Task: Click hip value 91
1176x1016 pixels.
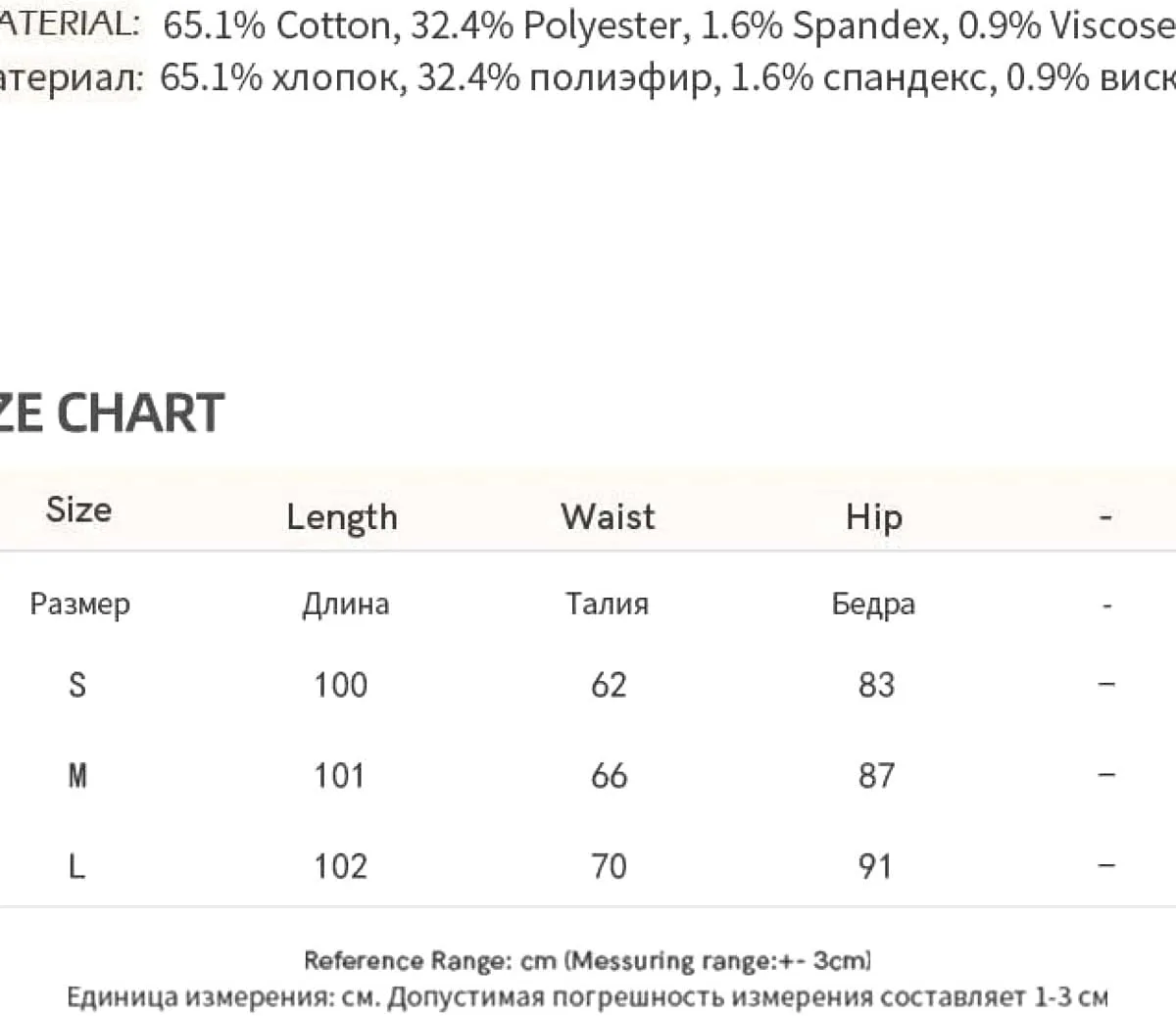Action: pyautogui.click(x=874, y=866)
